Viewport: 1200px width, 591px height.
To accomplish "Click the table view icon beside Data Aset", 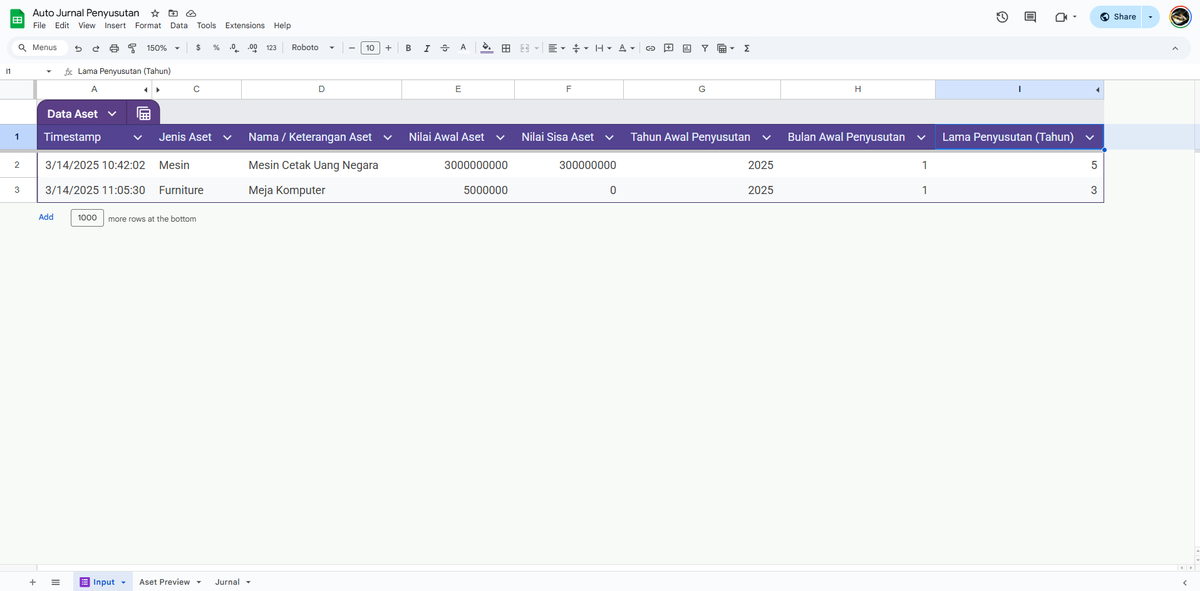I will pyautogui.click(x=143, y=113).
